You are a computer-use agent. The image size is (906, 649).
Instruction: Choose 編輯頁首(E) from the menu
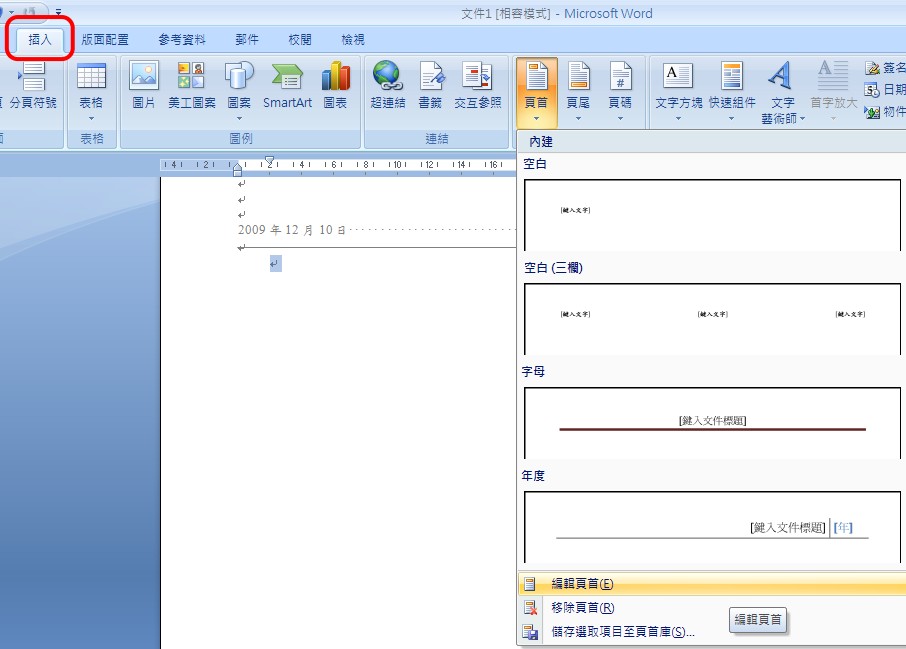[582, 584]
